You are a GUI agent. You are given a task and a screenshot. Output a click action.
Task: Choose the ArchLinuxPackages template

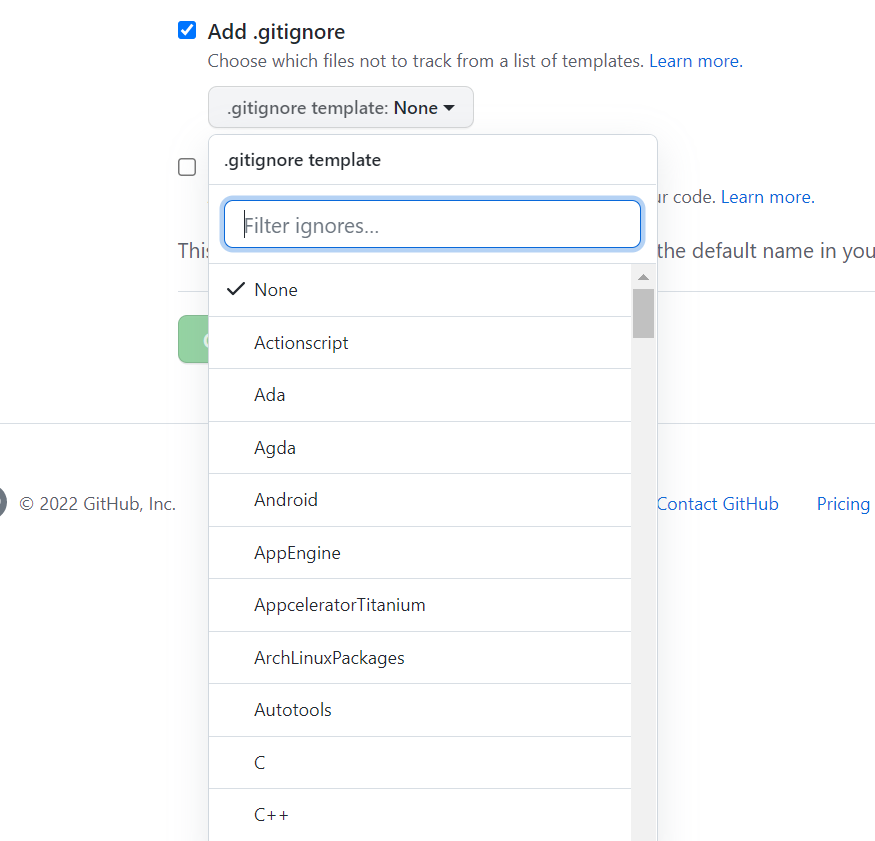pyautogui.click(x=329, y=658)
